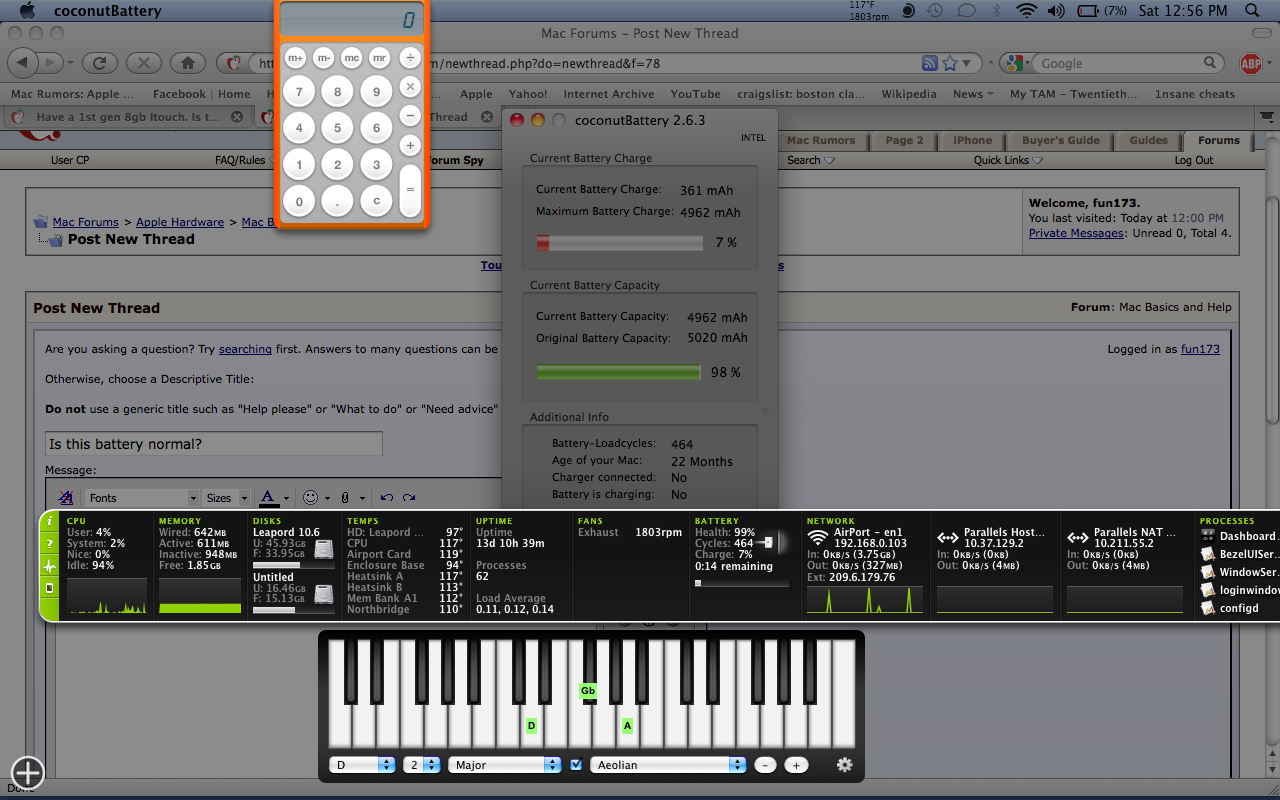The height and width of the screenshot is (800, 1280).
Task: Click the 98% battery capacity bar
Action: [619, 372]
